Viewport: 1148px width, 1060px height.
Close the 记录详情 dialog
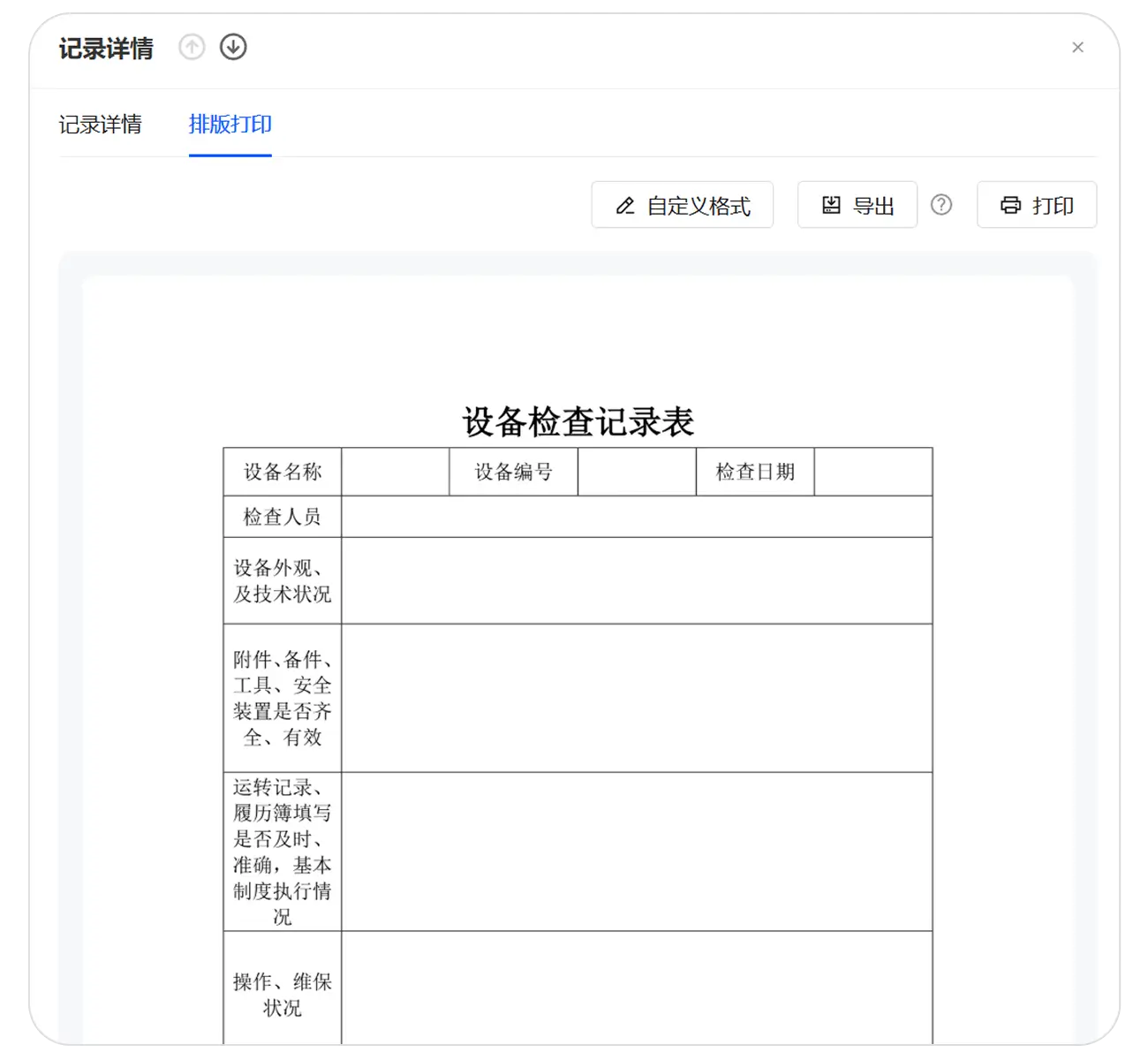coord(1077,48)
